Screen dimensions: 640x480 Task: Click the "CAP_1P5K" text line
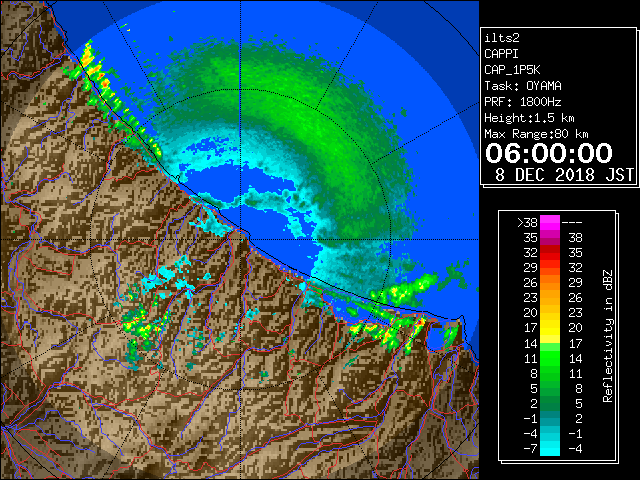point(512,70)
